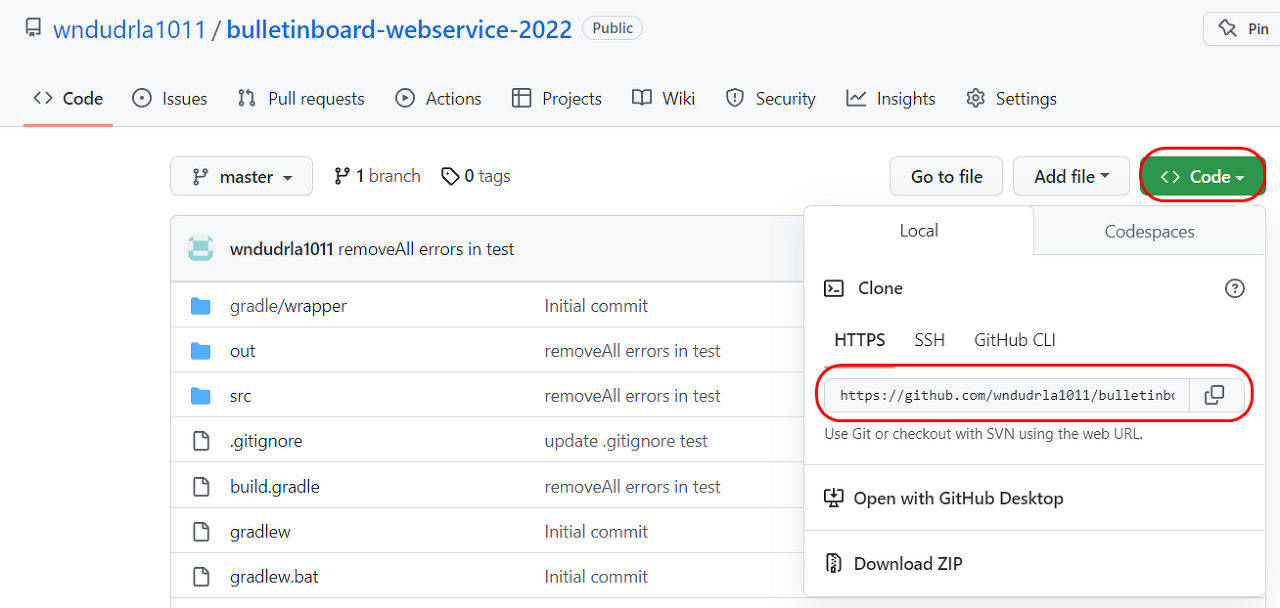1280x608 pixels.
Task: Click the Projects table icon
Action: pyautogui.click(x=521, y=98)
